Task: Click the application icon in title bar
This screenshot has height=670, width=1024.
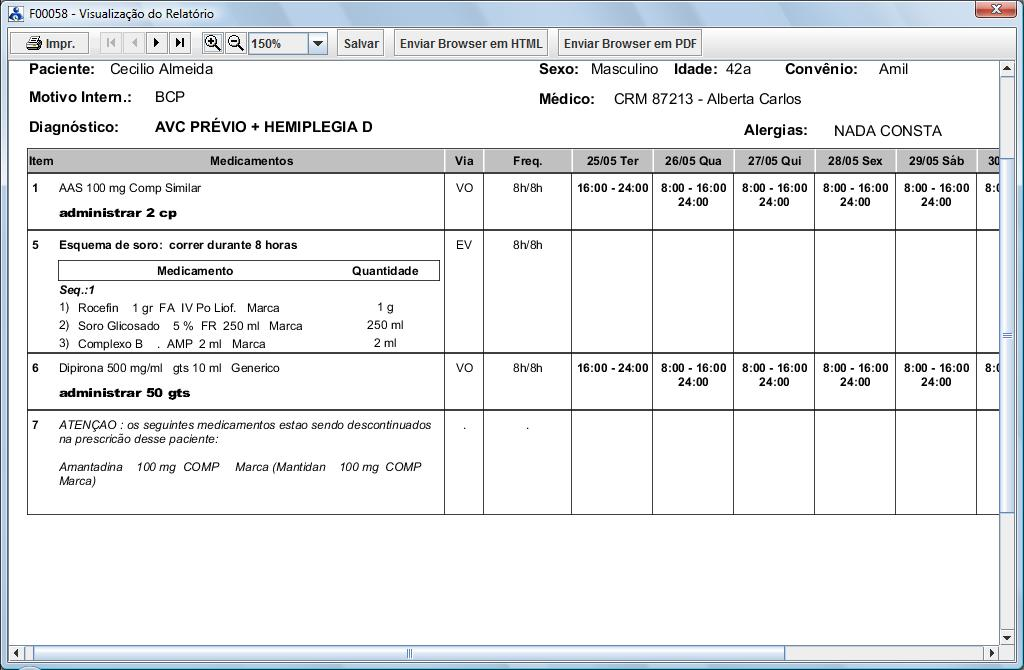Action: point(16,14)
